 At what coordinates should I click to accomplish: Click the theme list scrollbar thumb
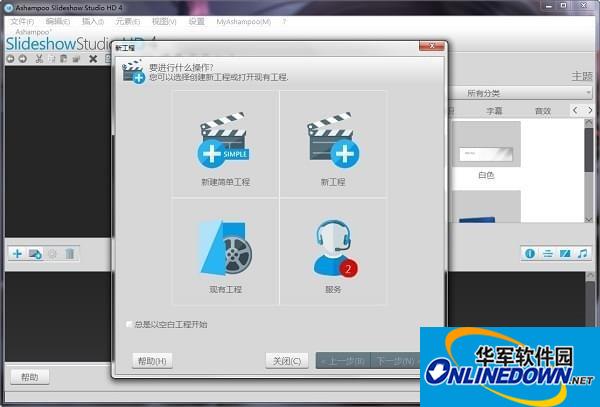[x=589, y=149]
